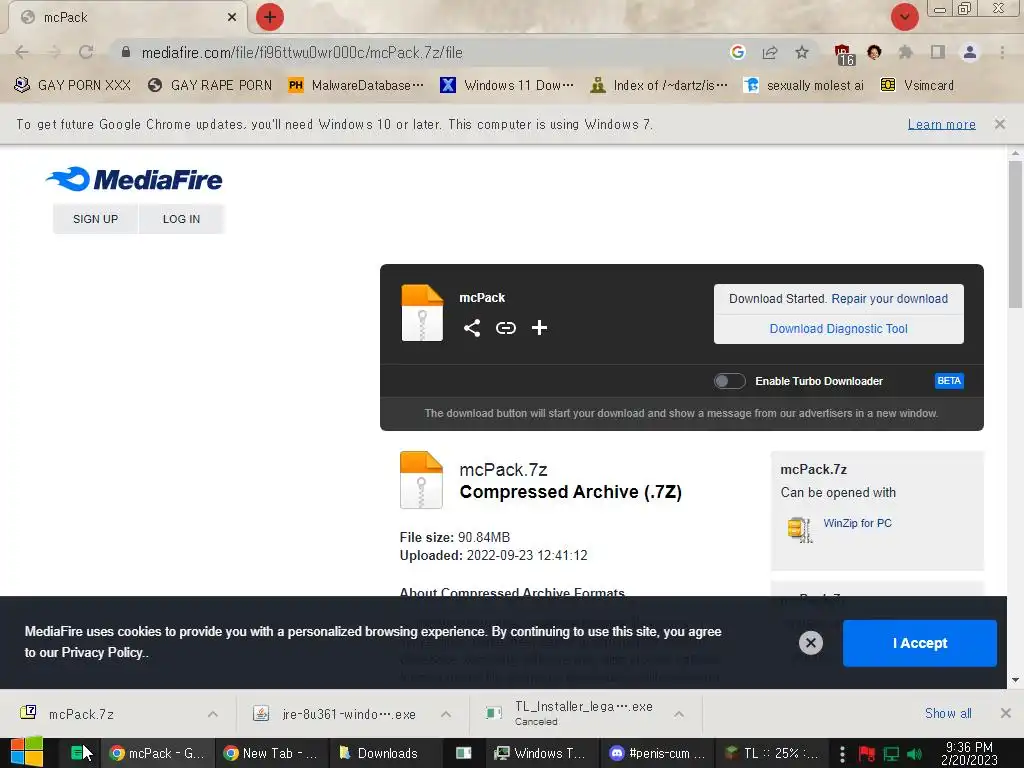Open Discord #penis-cum taskbar window

pyautogui.click(x=657, y=753)
